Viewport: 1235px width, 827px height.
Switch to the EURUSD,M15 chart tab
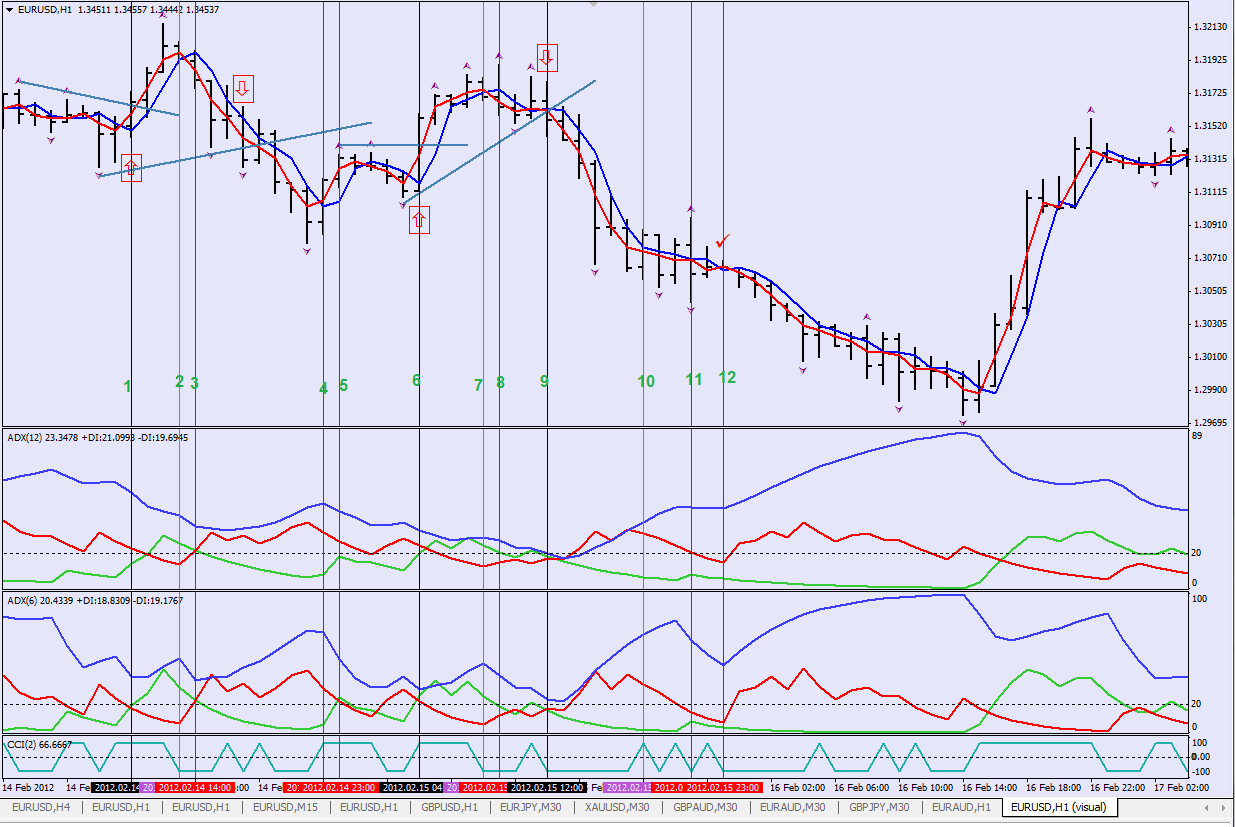(285, 807)
